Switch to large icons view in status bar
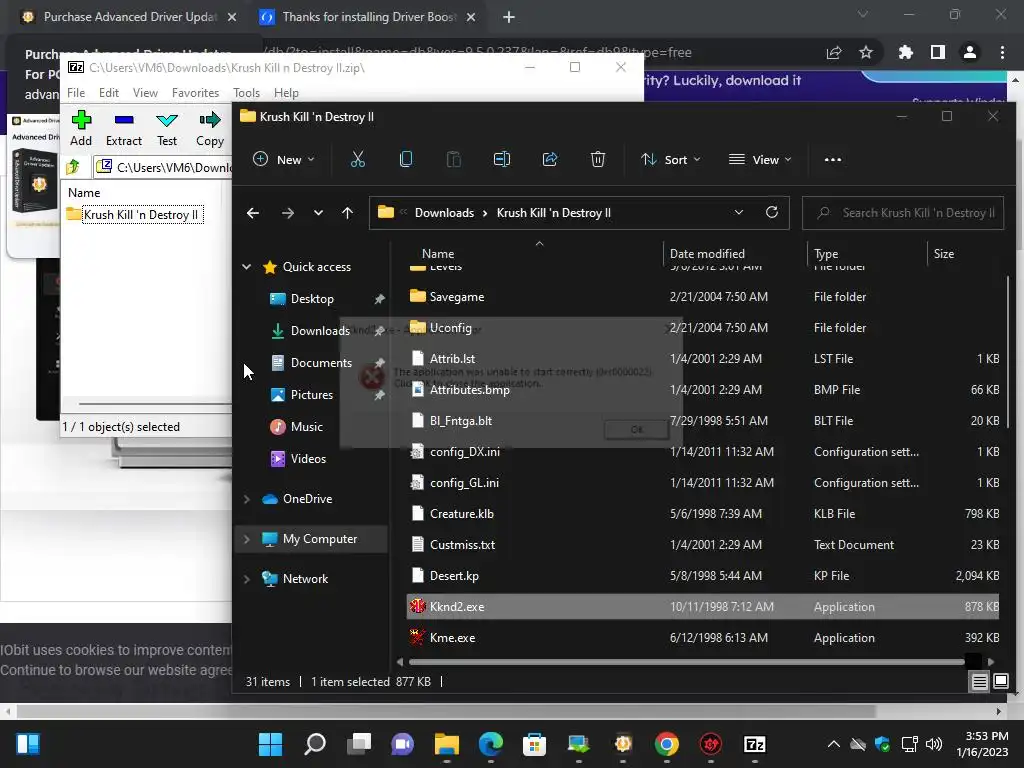This screenshot has width=1024, height=768. 1000,682
